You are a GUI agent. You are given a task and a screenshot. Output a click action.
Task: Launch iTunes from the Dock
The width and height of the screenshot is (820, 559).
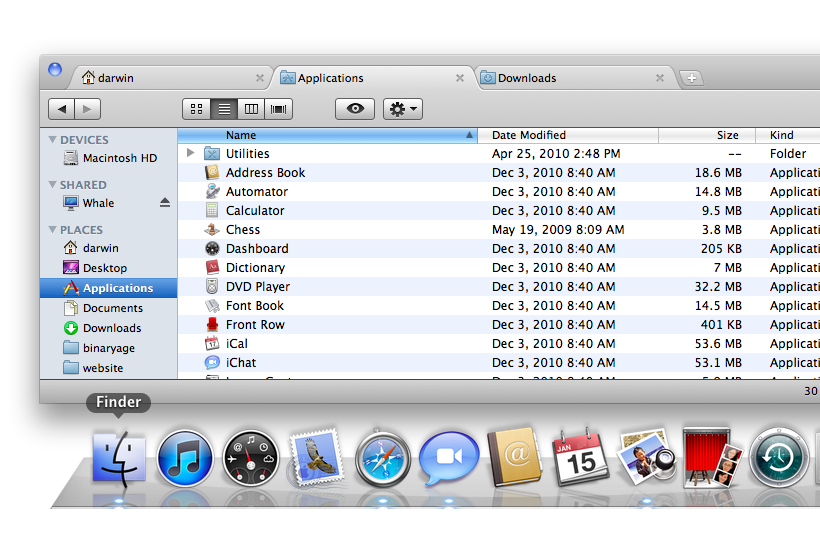pyautogui.click(x=185, y=459)
